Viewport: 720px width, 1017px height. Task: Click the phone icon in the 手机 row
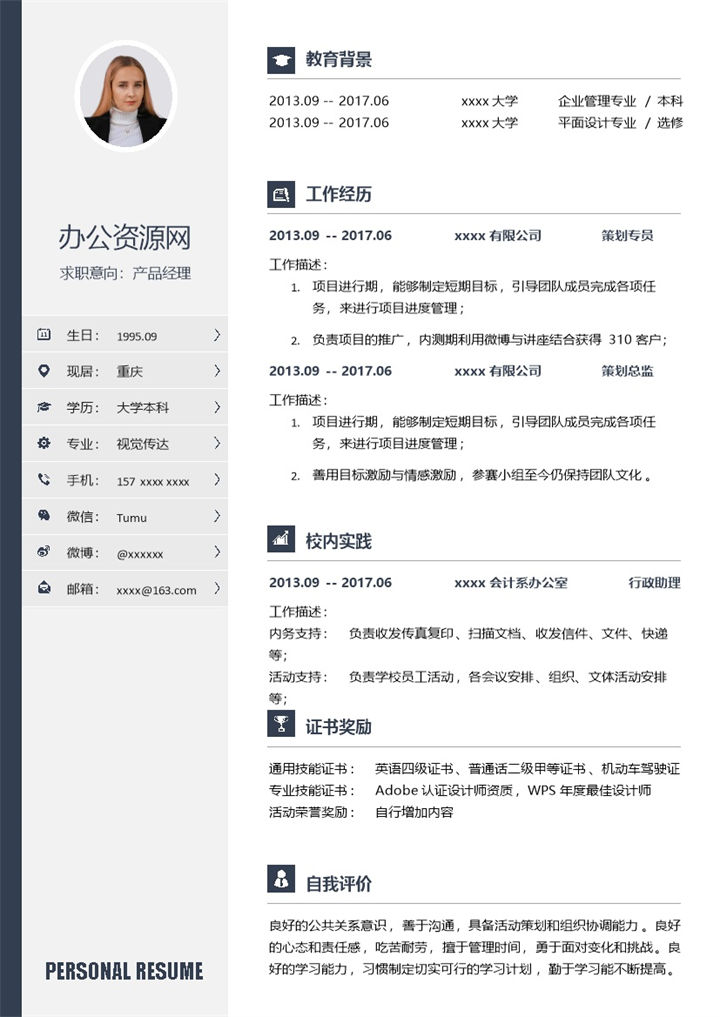(43, 479)
